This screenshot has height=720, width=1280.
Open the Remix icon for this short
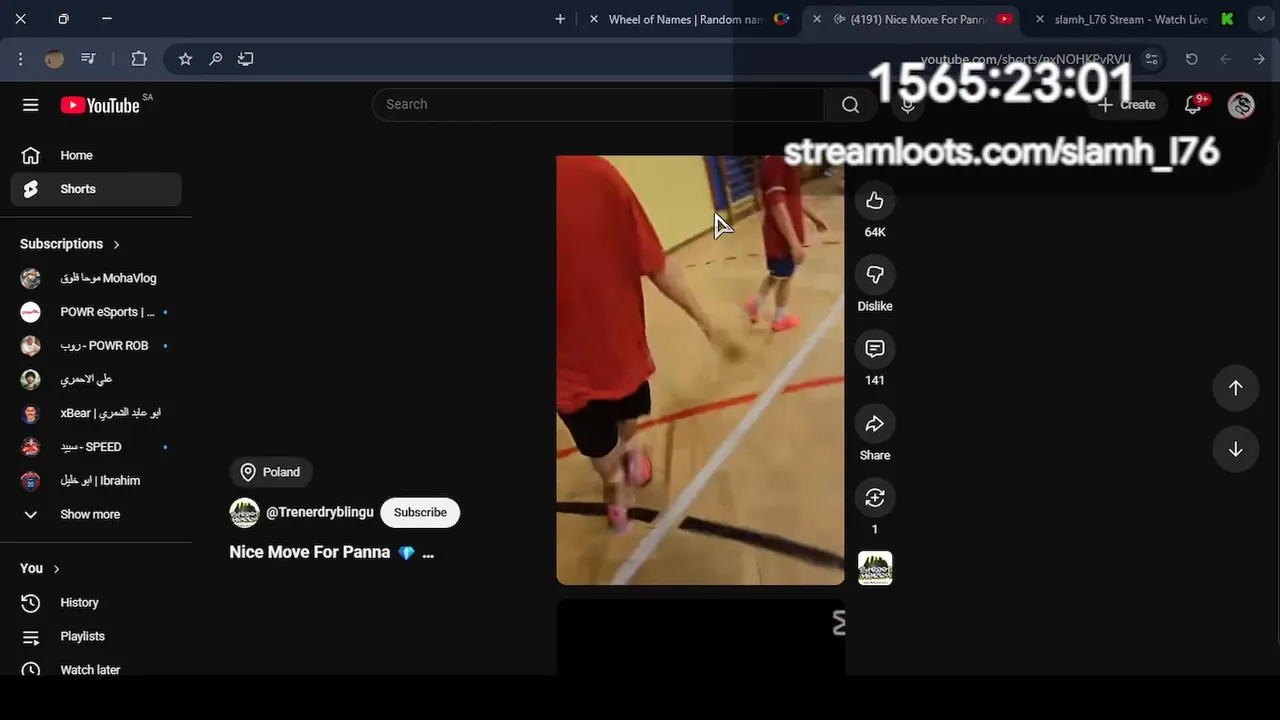click(x=875, y=498)
